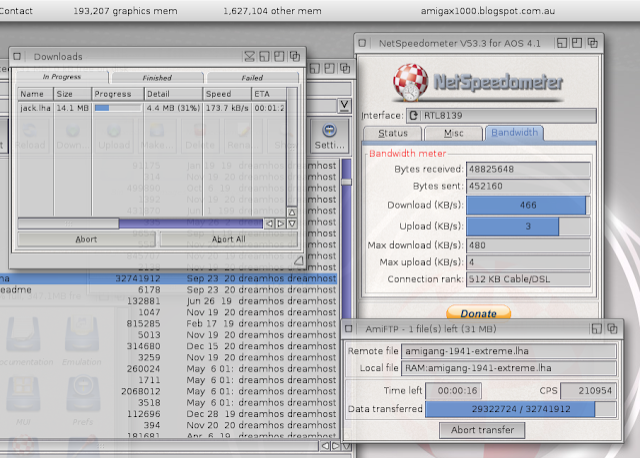Click Downloads horizontal scrollbar right arrow
The image size is (640, 458).
(x=280, y=224)
